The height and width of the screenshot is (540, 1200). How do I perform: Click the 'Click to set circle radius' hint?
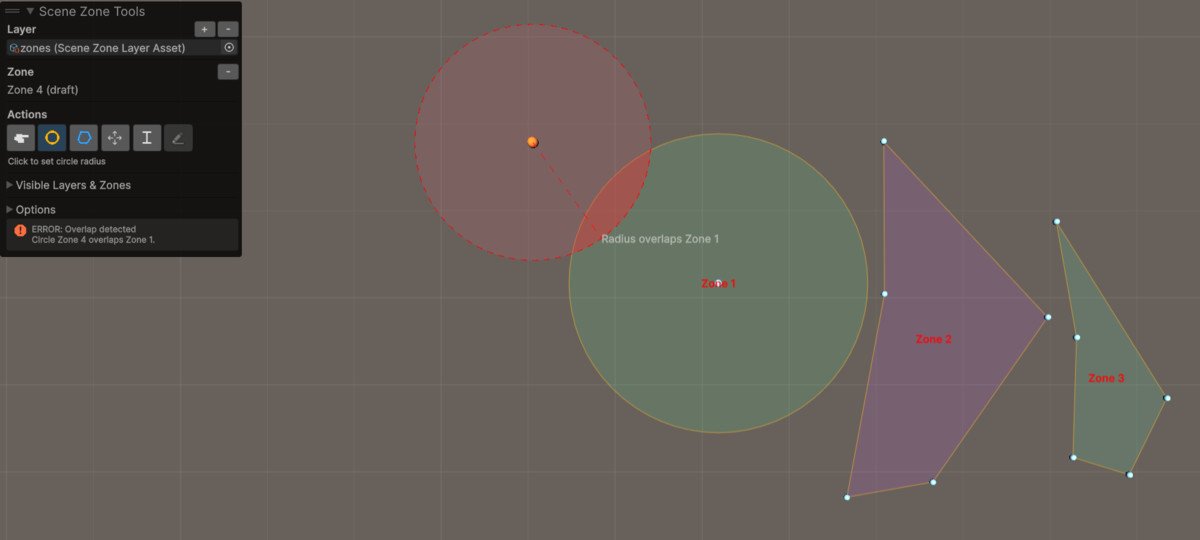tap(57, 161)
